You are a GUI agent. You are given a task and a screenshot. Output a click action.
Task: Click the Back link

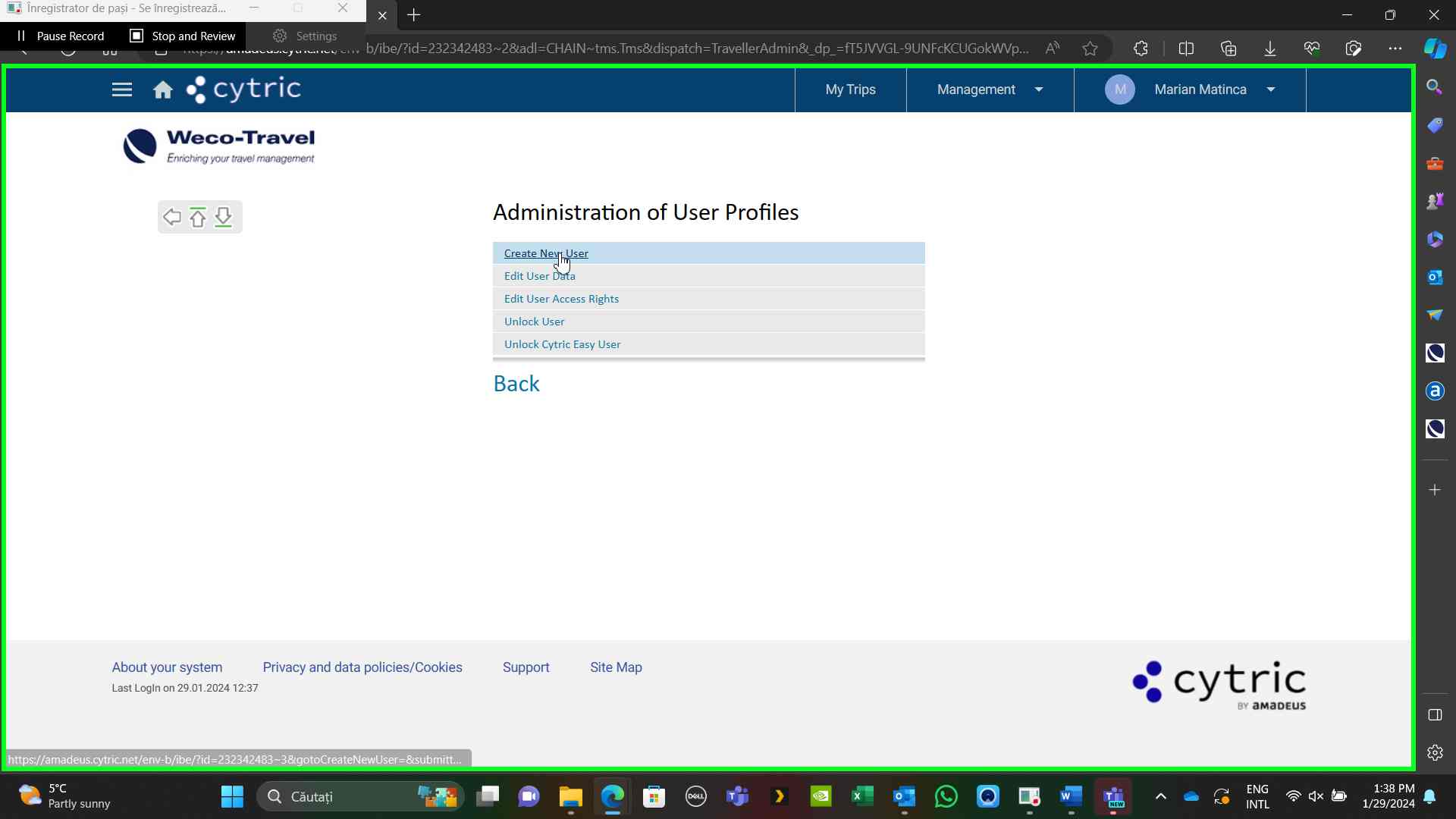pos(516,384)
